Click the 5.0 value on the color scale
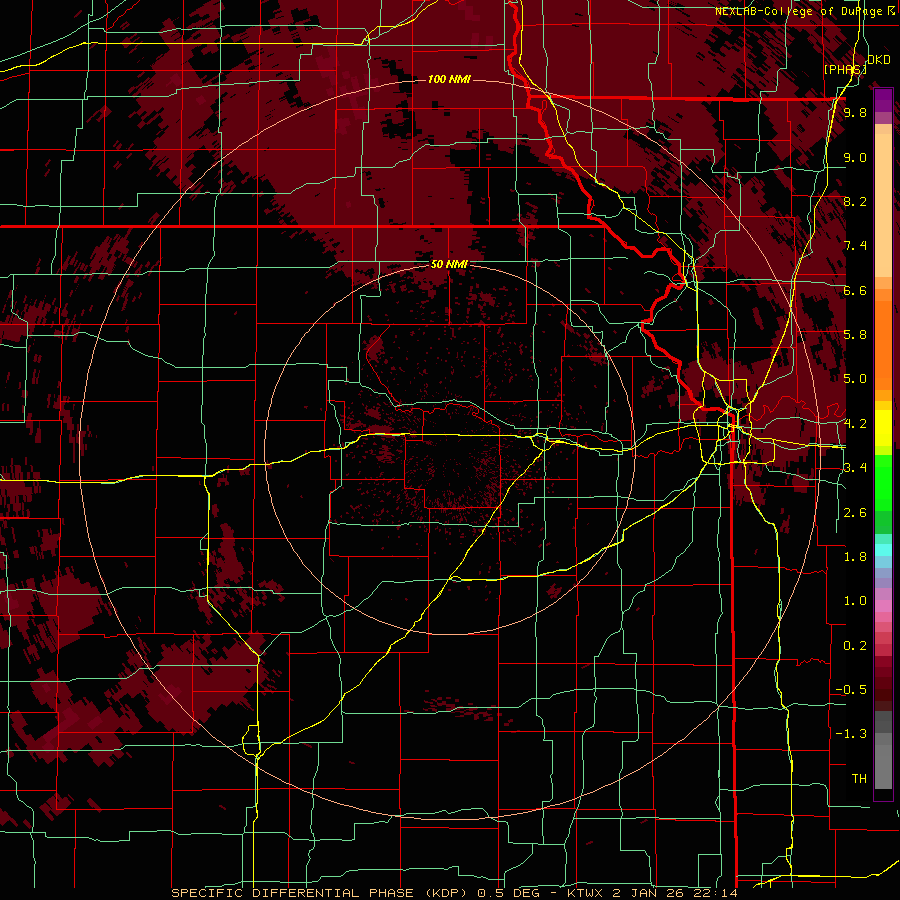Viewport: 900px width, 900px height. click(855, 379)
